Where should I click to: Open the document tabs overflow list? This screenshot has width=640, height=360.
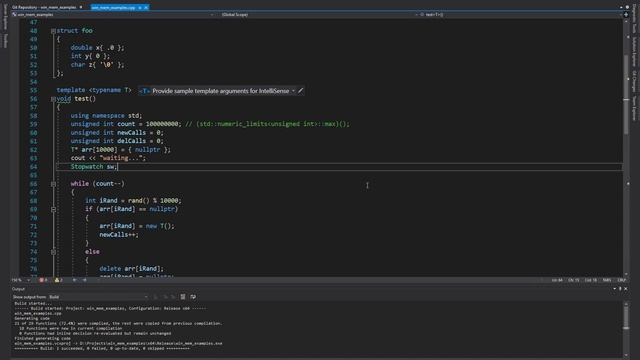(622, 7)
